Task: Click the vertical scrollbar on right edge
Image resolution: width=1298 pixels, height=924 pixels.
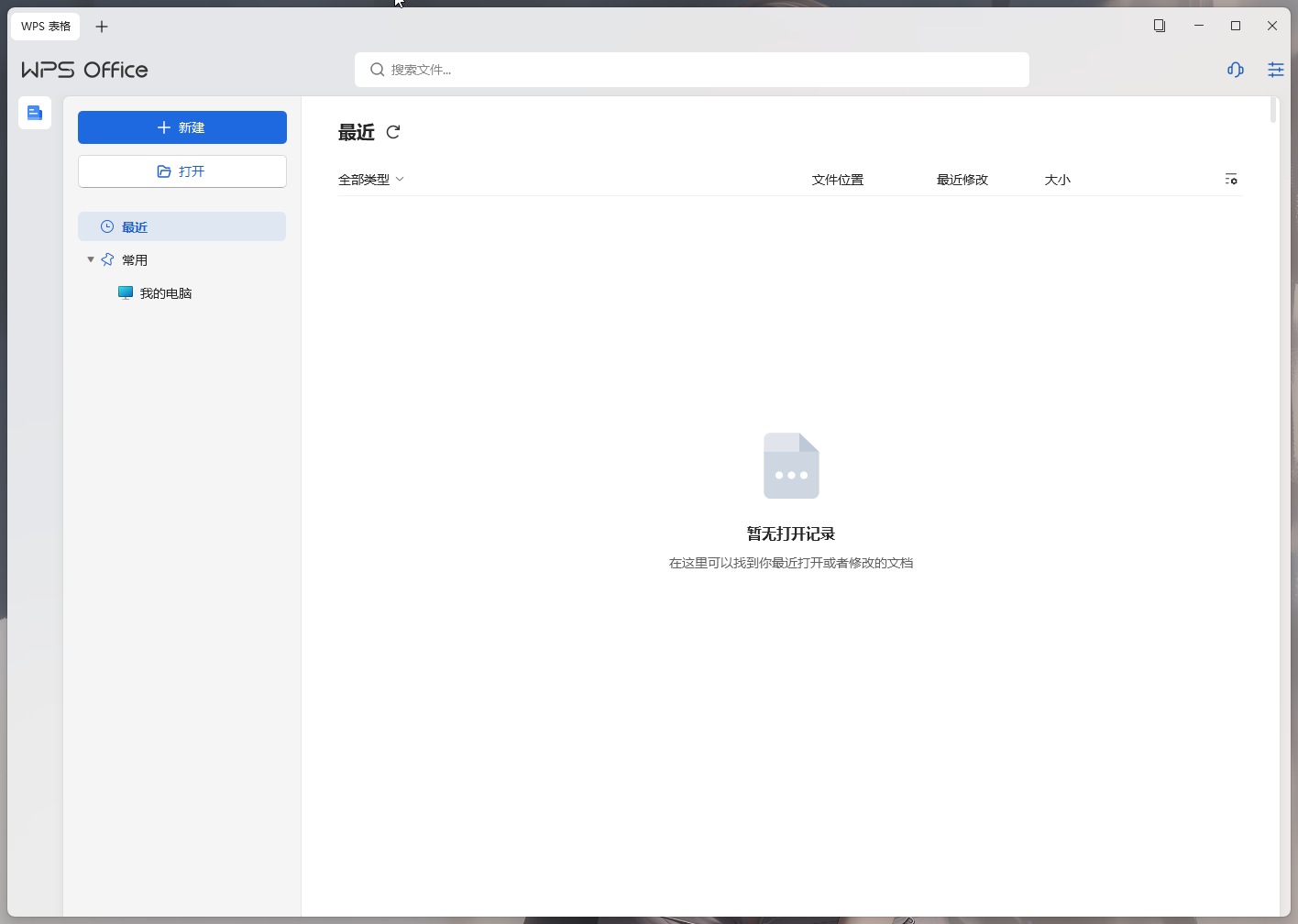Action: coord(1273,111)
